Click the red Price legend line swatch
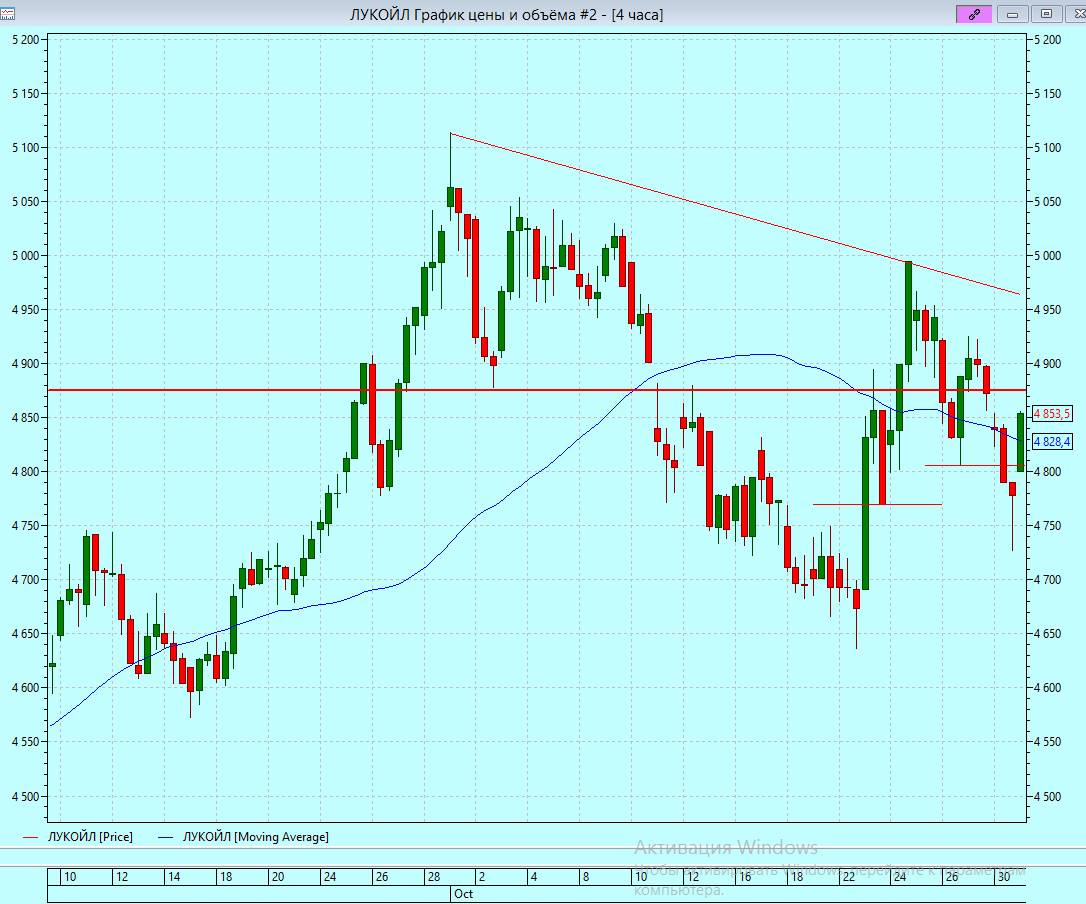This screenshot has width=1086, height=904. pos(30,837)
